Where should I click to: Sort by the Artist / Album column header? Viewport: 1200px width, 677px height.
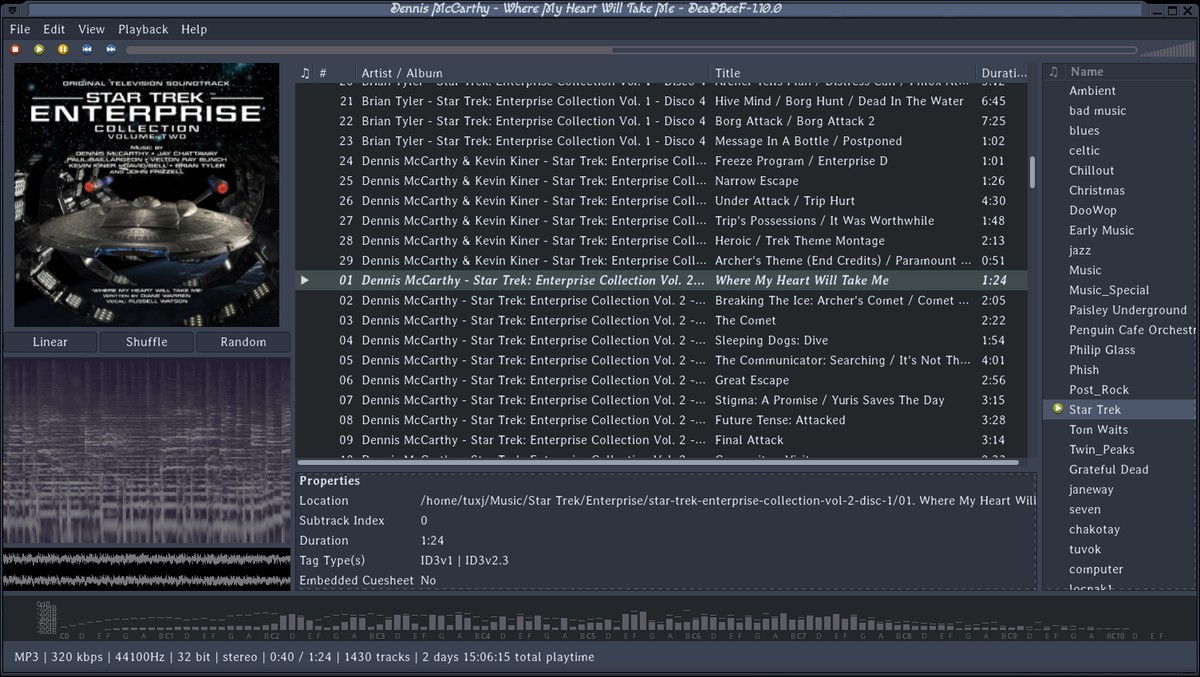coord(533,73)
